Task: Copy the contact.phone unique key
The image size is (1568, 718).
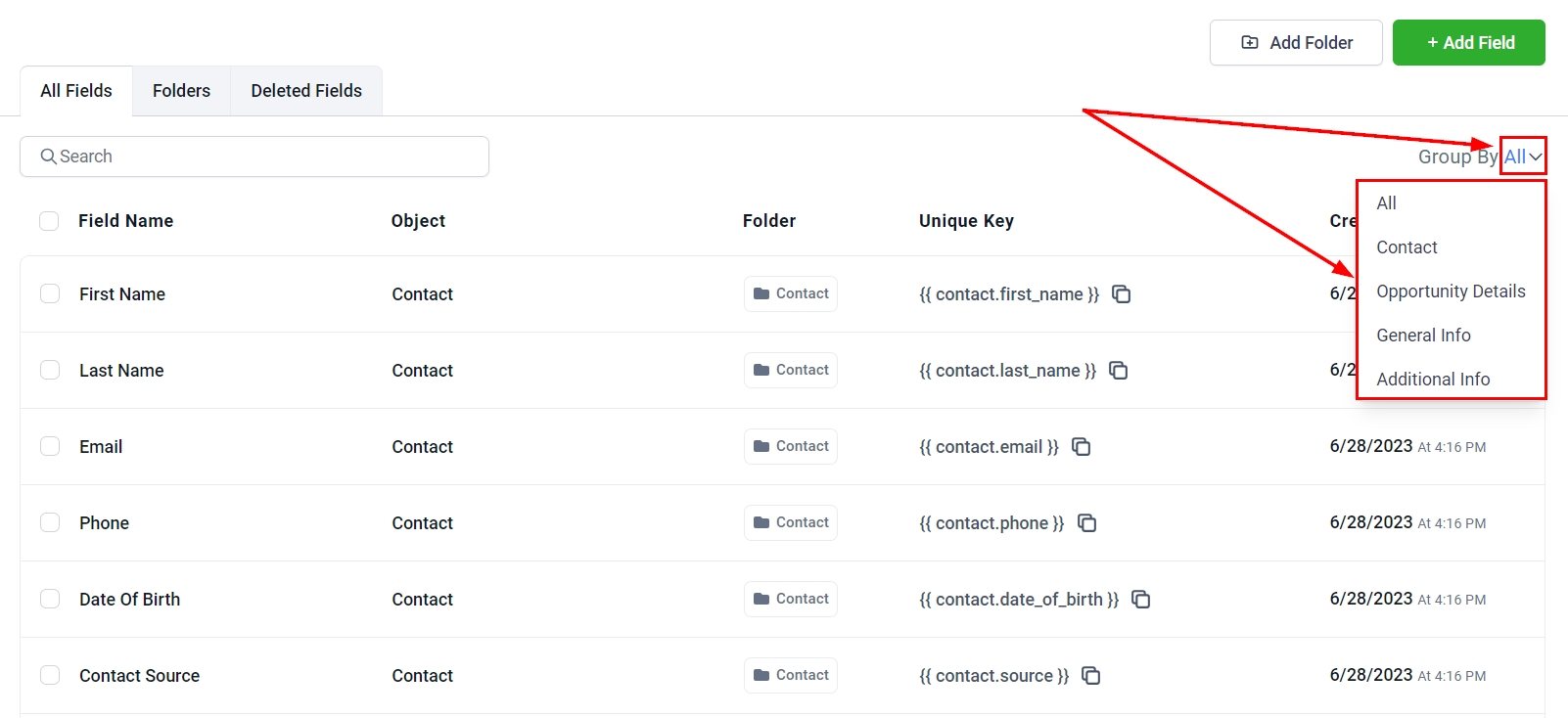Action: click(x=1087, y=523)
